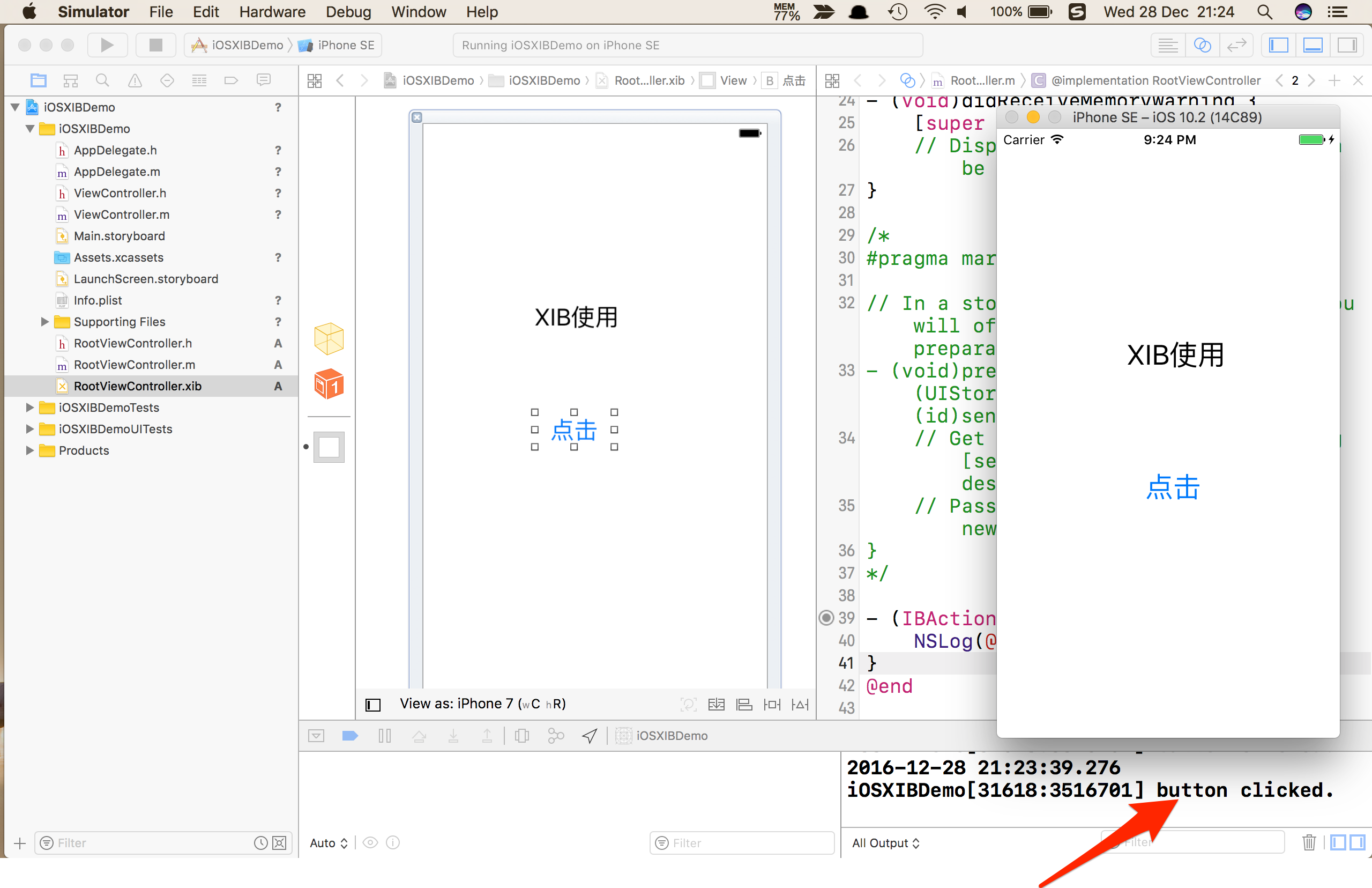Select RootViewController.m in project navigator
Viewport: 1372px width, 888px height.
[x=135, y=365]
